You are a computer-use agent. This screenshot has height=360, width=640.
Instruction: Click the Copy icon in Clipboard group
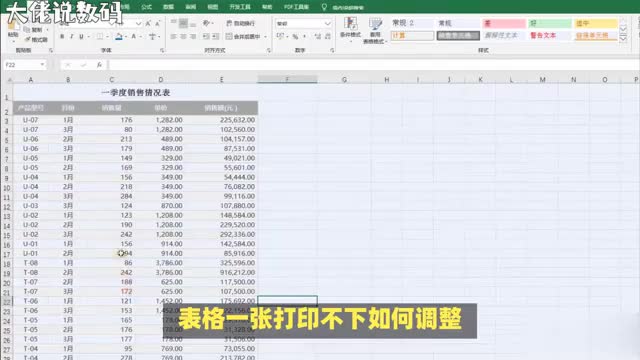(x=27, y=30)
